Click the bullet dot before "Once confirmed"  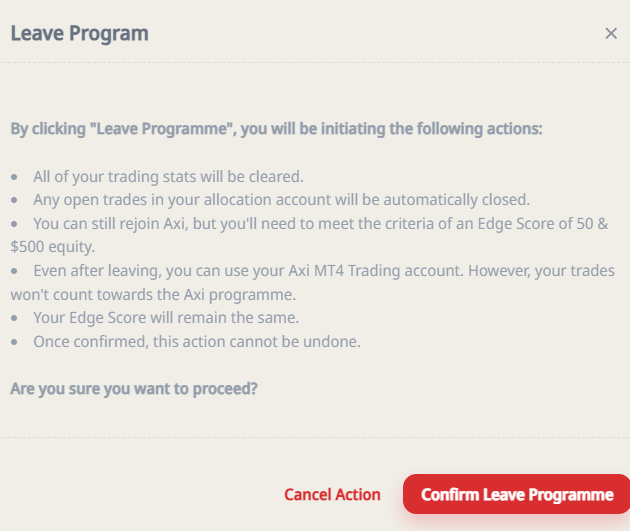pyautogui.click(x=14, y=343)
